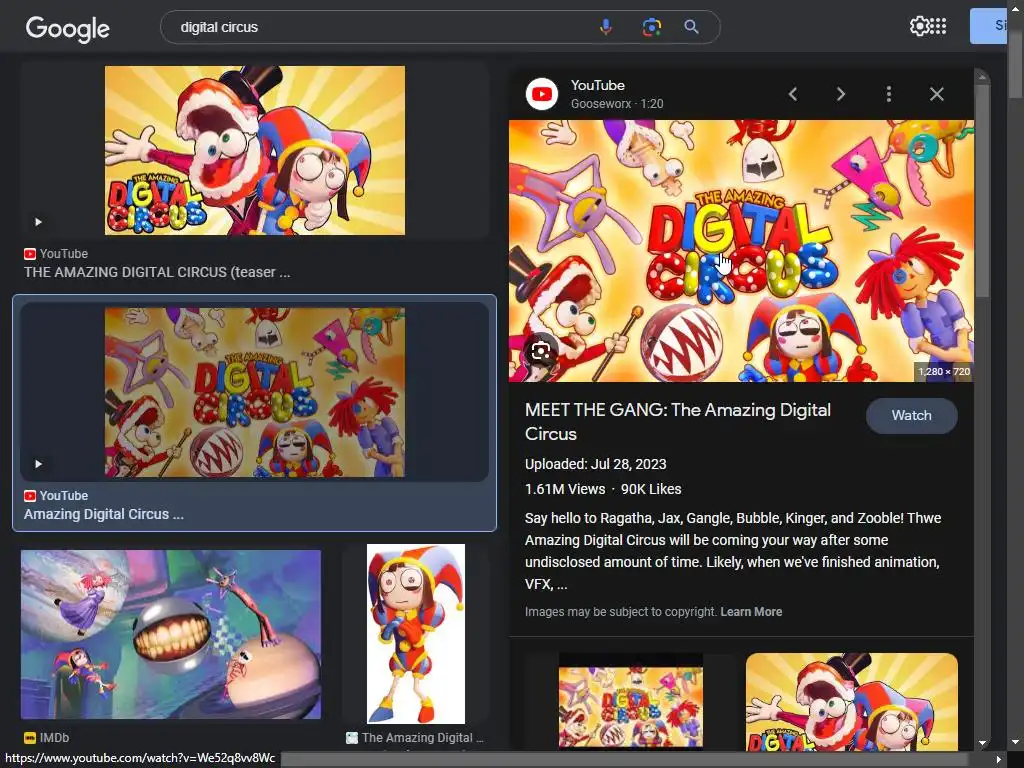Click page scrollbar down arrow
The image size is (1024, 768).
pos(1016,743)
